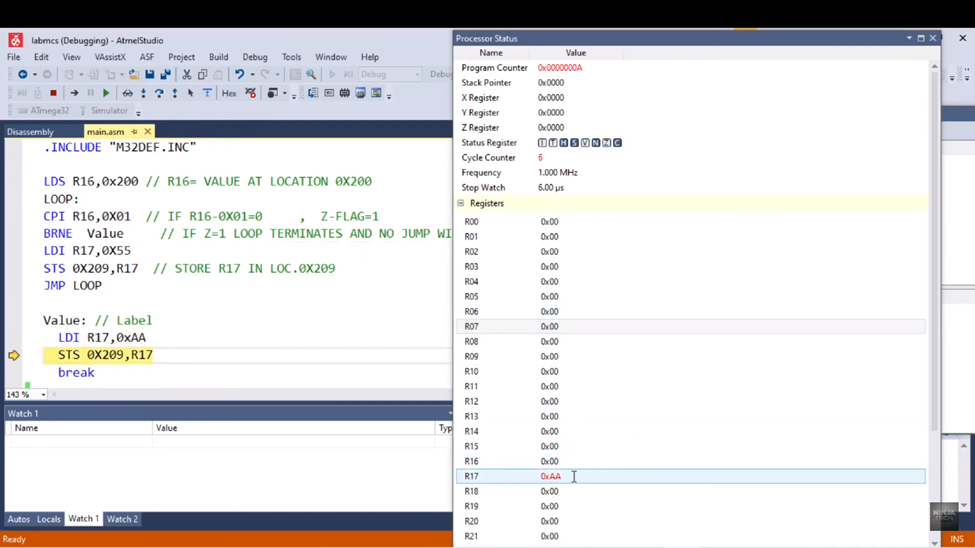The height and width of the screenshot is (548, 975).
Task: Click the Undo arrow icon
Action: point(239,75)
